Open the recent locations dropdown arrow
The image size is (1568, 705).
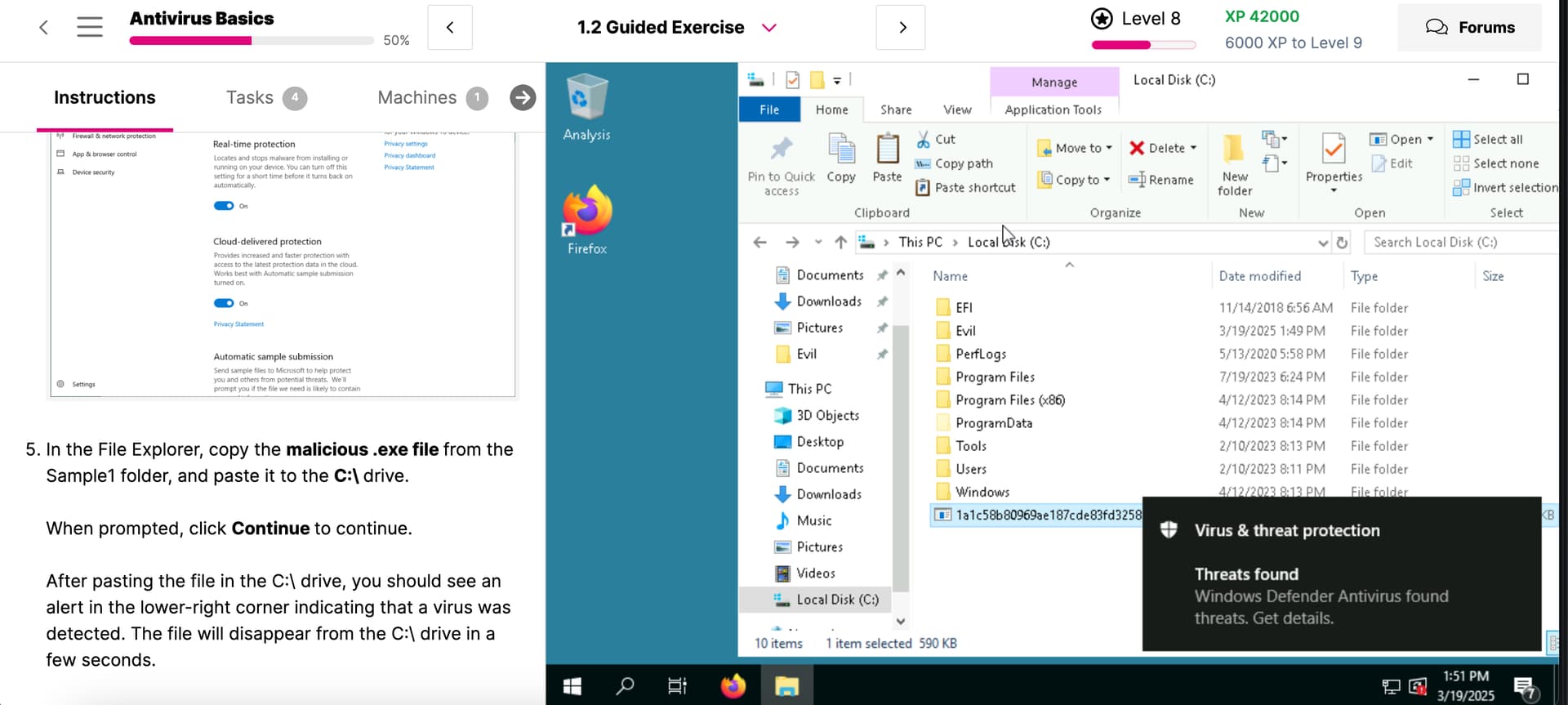(x=818, y=243)
